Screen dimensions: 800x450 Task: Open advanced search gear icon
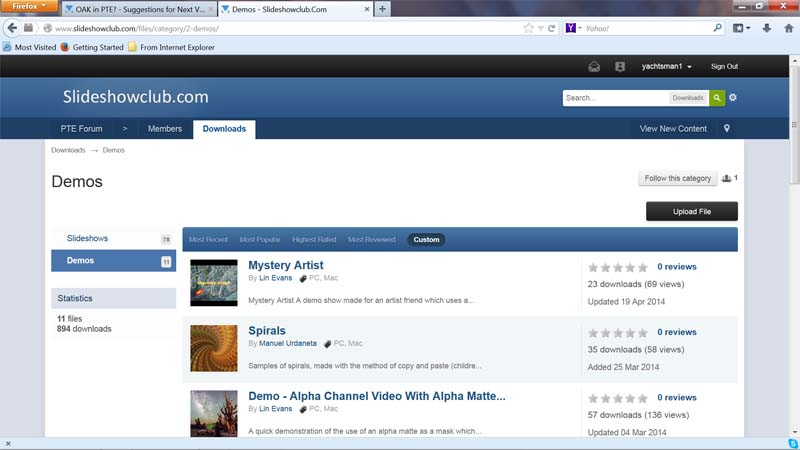733,97
